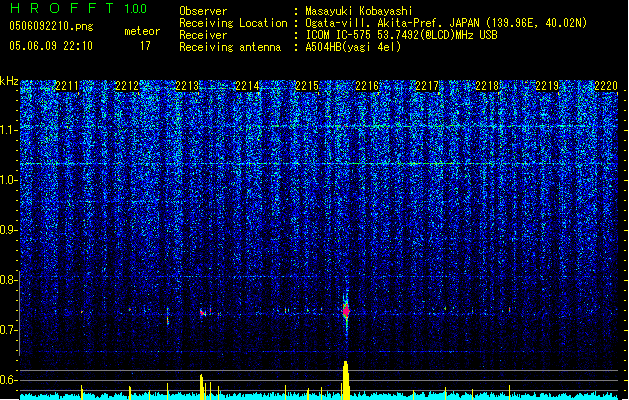Click the 'Receiving Location' label
Viewport: 629px width, 400px height.
233,23
